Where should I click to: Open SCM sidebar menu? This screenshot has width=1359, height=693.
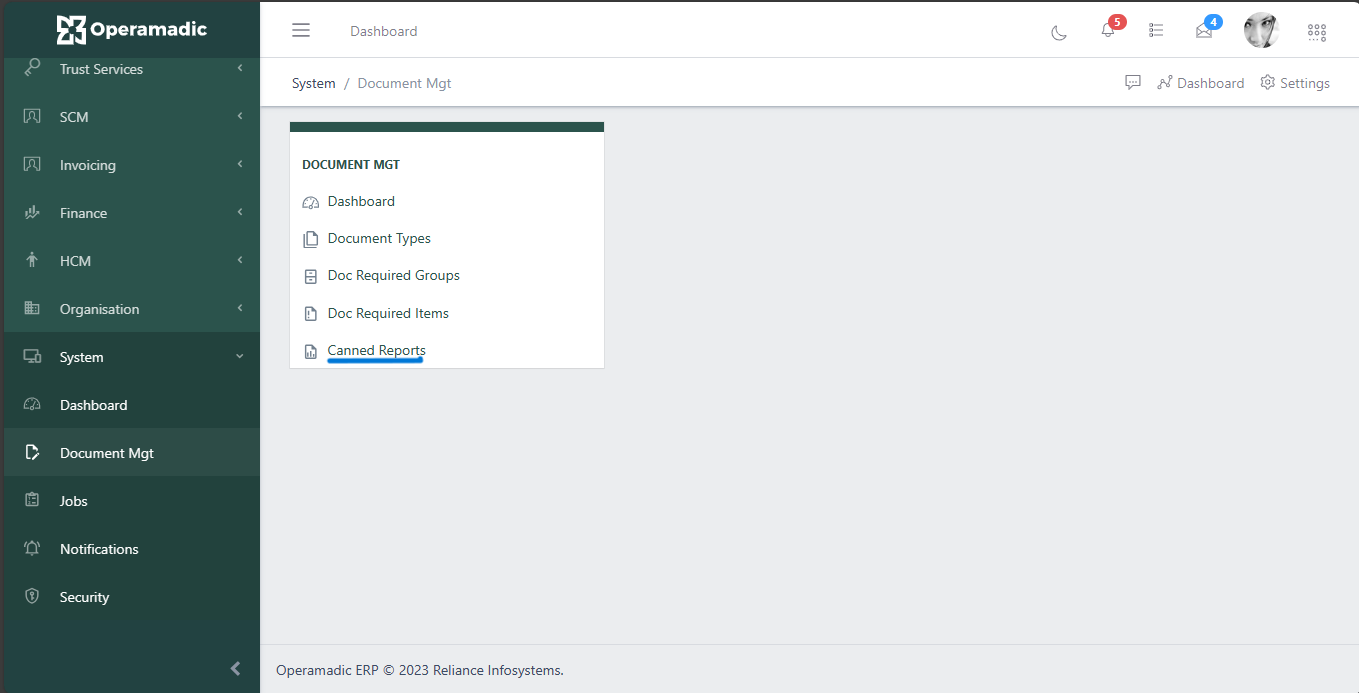point(132,117)
